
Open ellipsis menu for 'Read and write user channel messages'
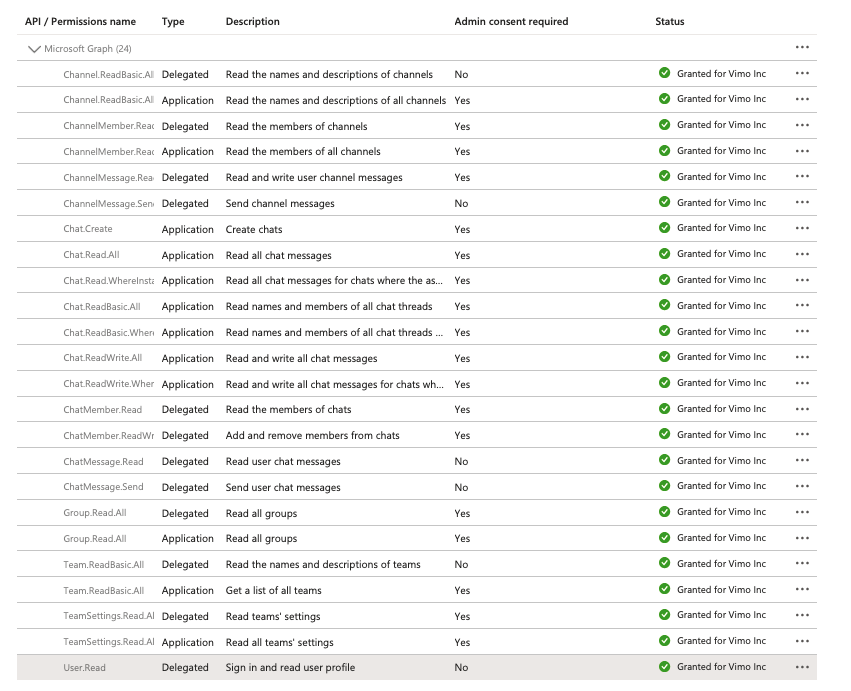802,176
